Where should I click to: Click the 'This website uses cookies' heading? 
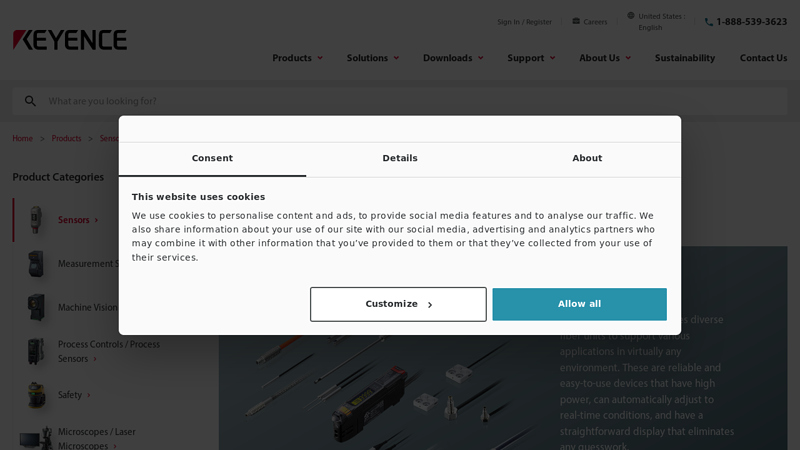pyautogui.click(x=198, y=197)
